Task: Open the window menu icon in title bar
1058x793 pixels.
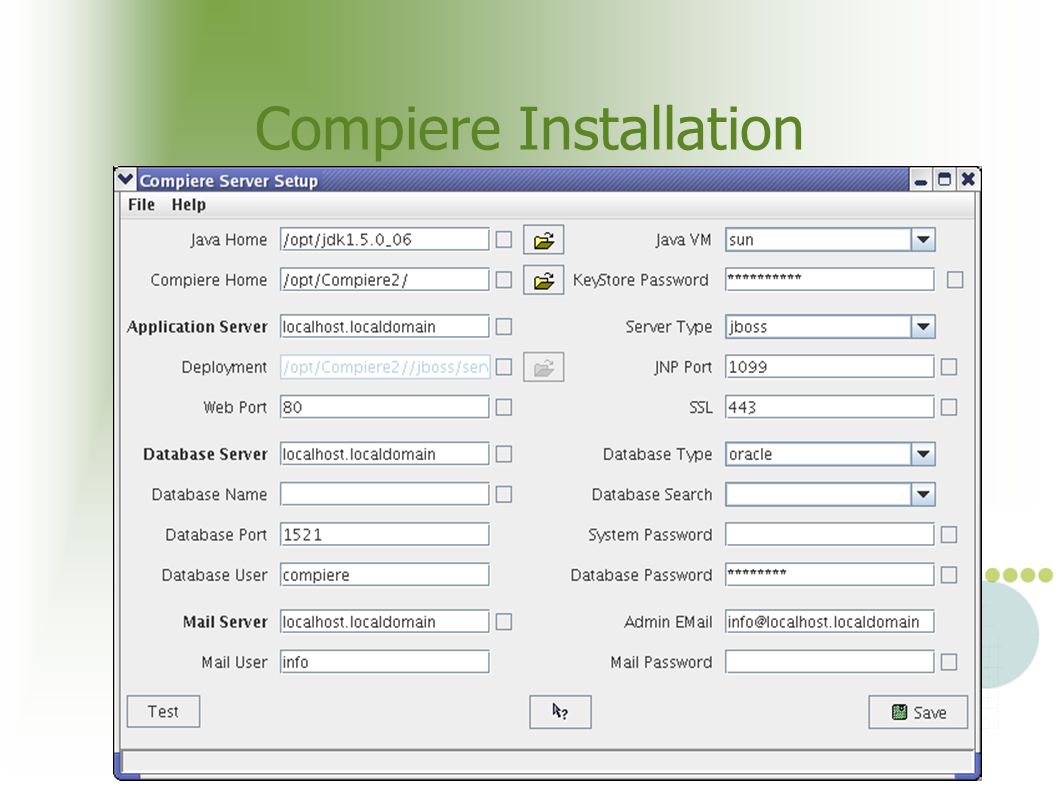Action: click(x=126, y=180)
